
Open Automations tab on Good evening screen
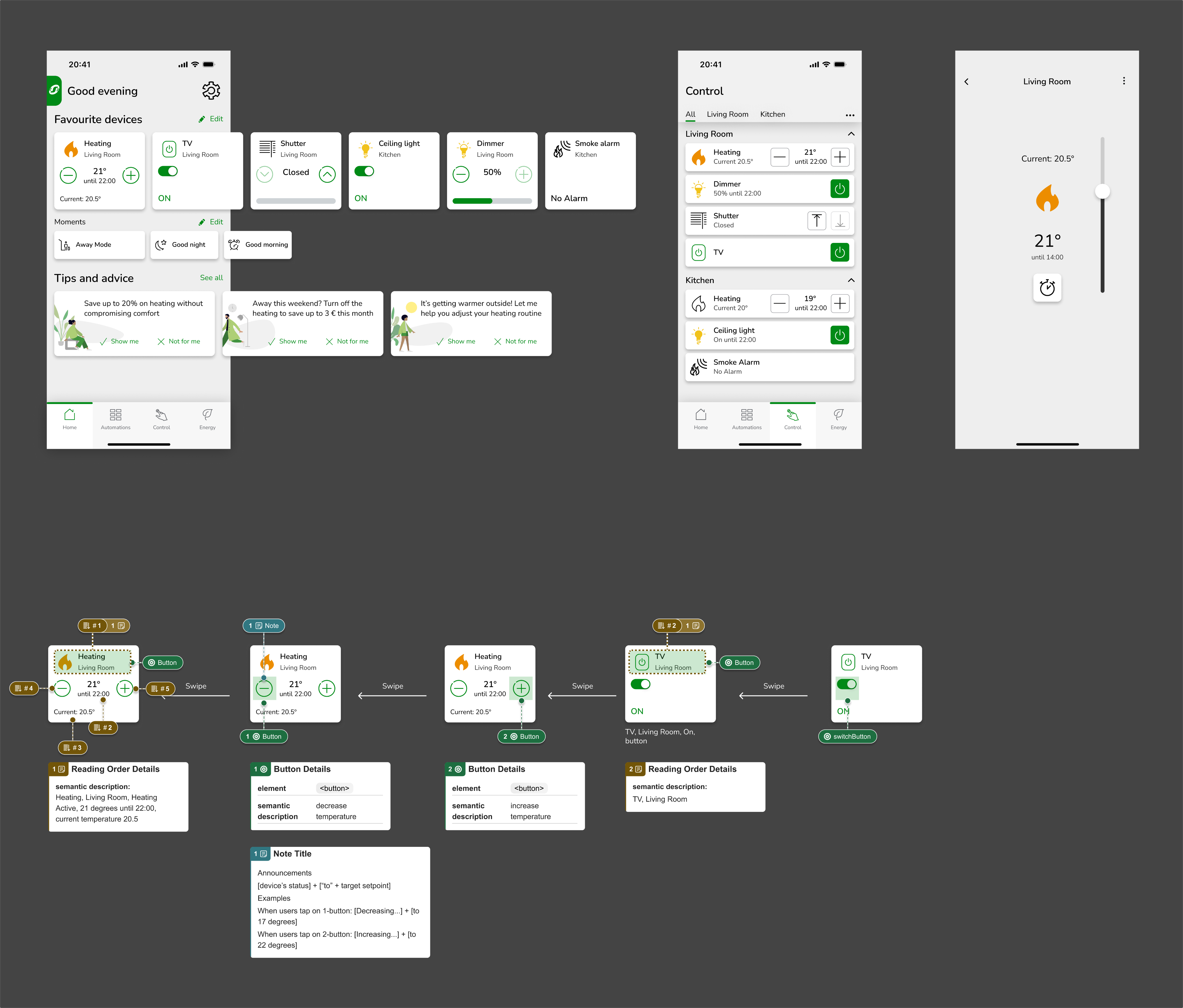click(115, 419)
